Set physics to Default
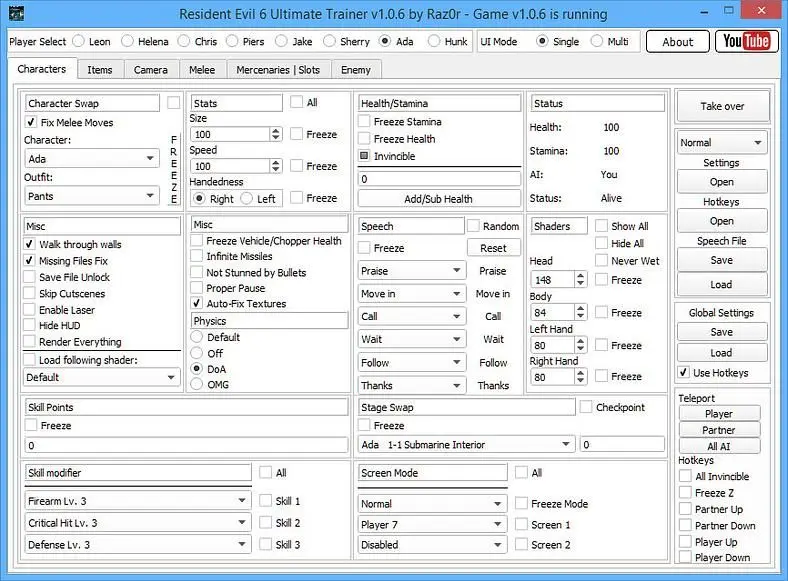The image size is (788, 581). click(196, 337)
